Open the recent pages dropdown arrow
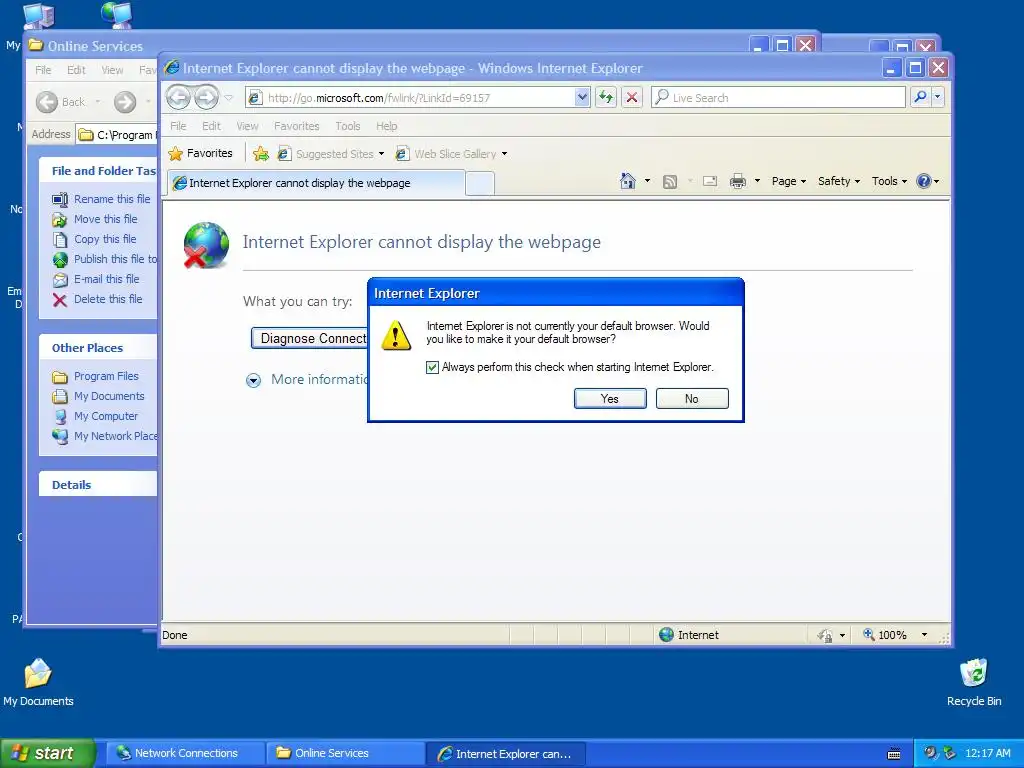1024x768 pixels. pos(229,97)
